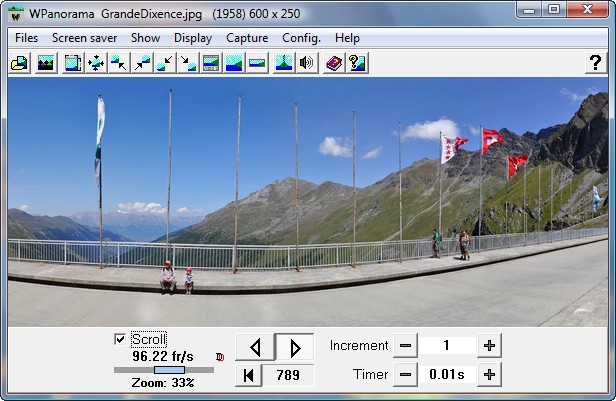The width and height of the screenshot is (616, 401).
Task: Jump to start with the rewind button
Action: (248, 375)
